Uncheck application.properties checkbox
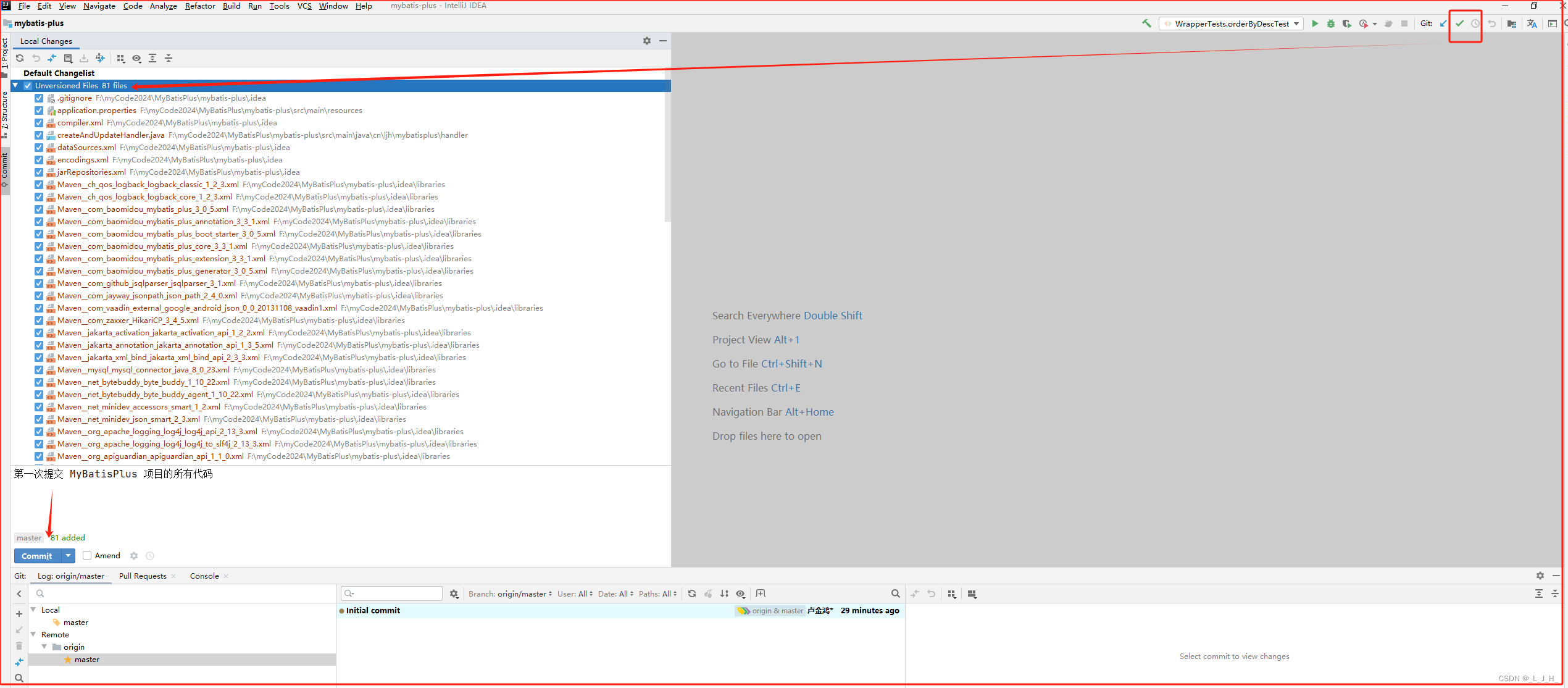 coord(39,111)
